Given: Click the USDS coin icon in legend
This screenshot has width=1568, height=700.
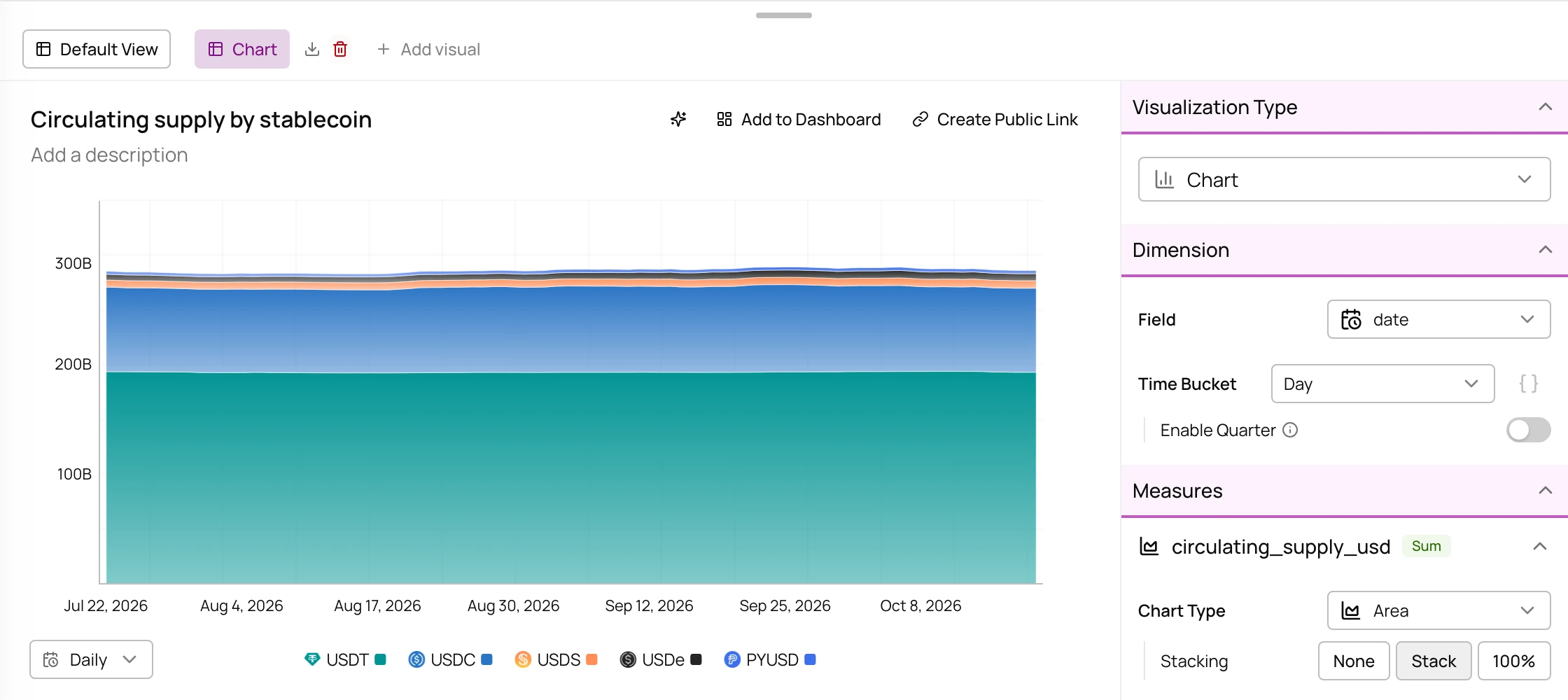Looking at the screenshot, I should pos(523,659).
